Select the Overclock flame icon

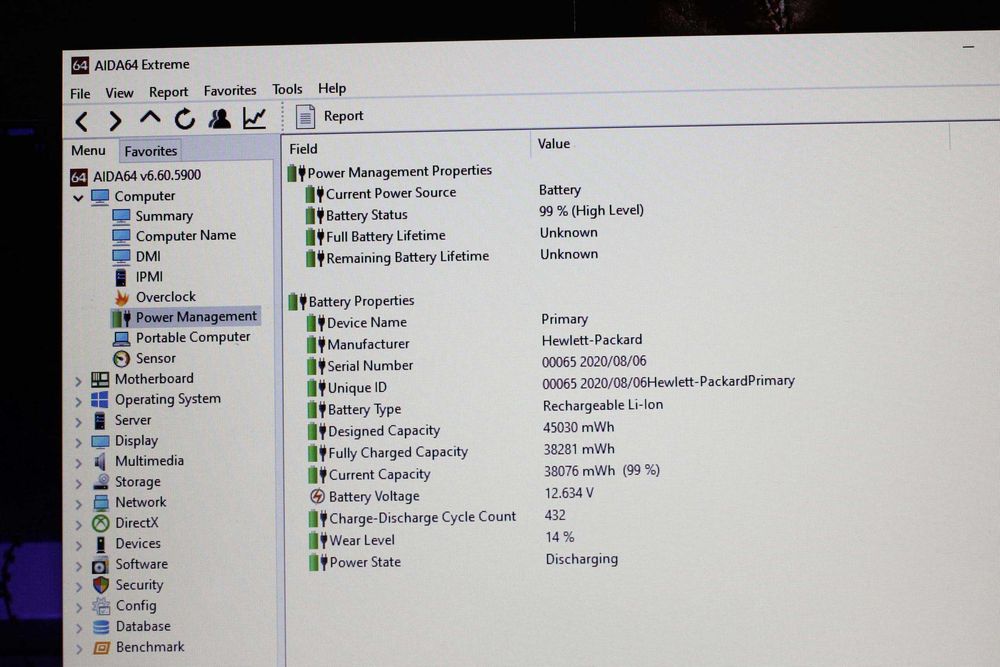(x=121, y=298)
